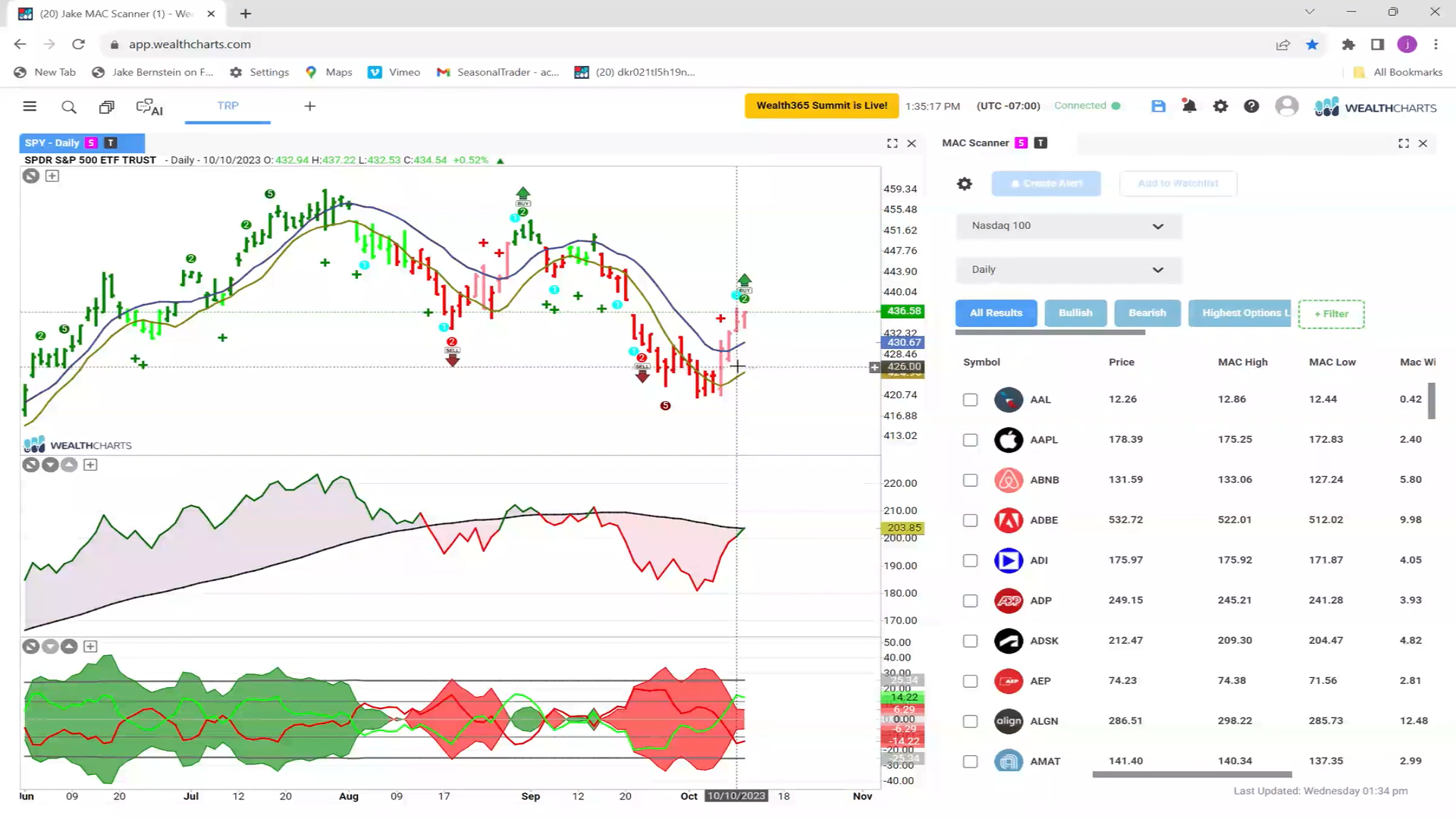Move bottom pane up arrow
Viewport: 1456px width, 819px height.
click(x=69, y=647)
